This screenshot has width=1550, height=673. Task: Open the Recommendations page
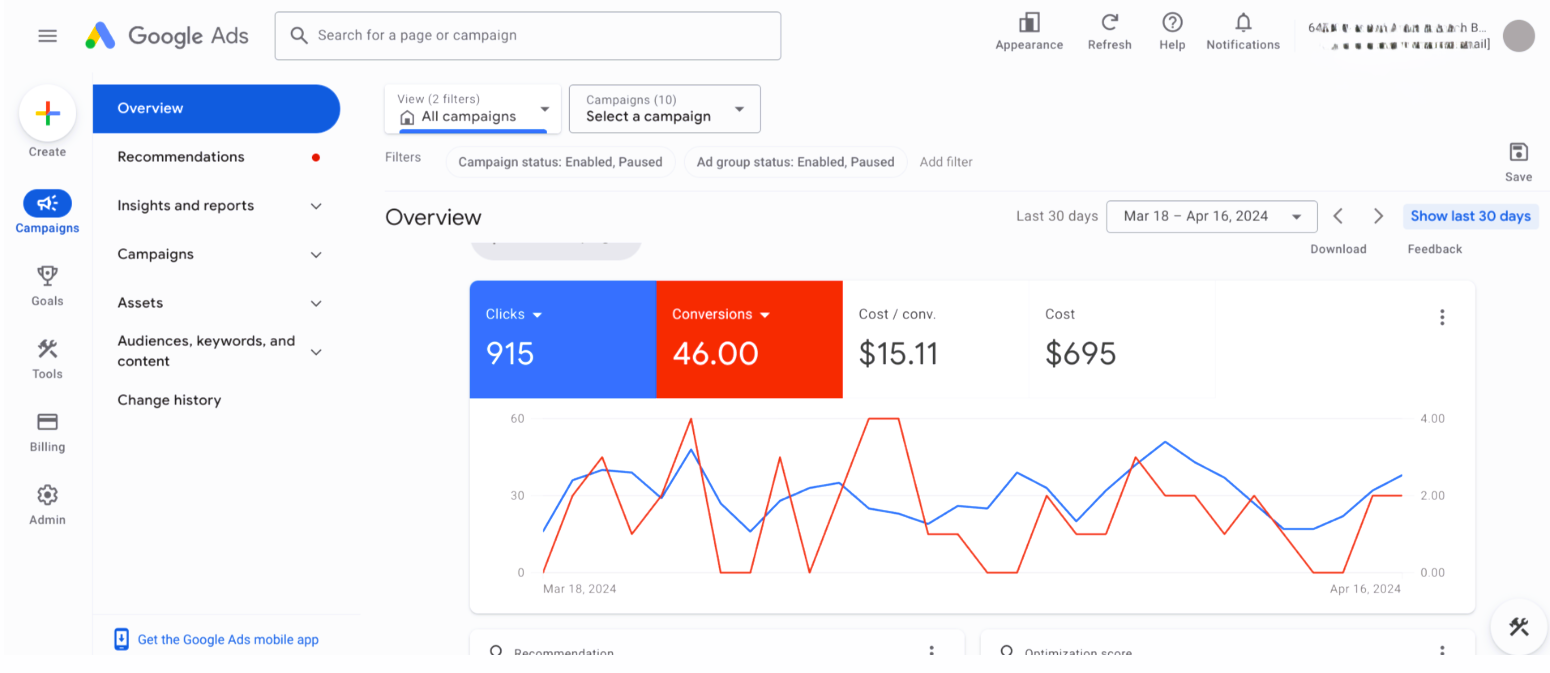[181, 157]
